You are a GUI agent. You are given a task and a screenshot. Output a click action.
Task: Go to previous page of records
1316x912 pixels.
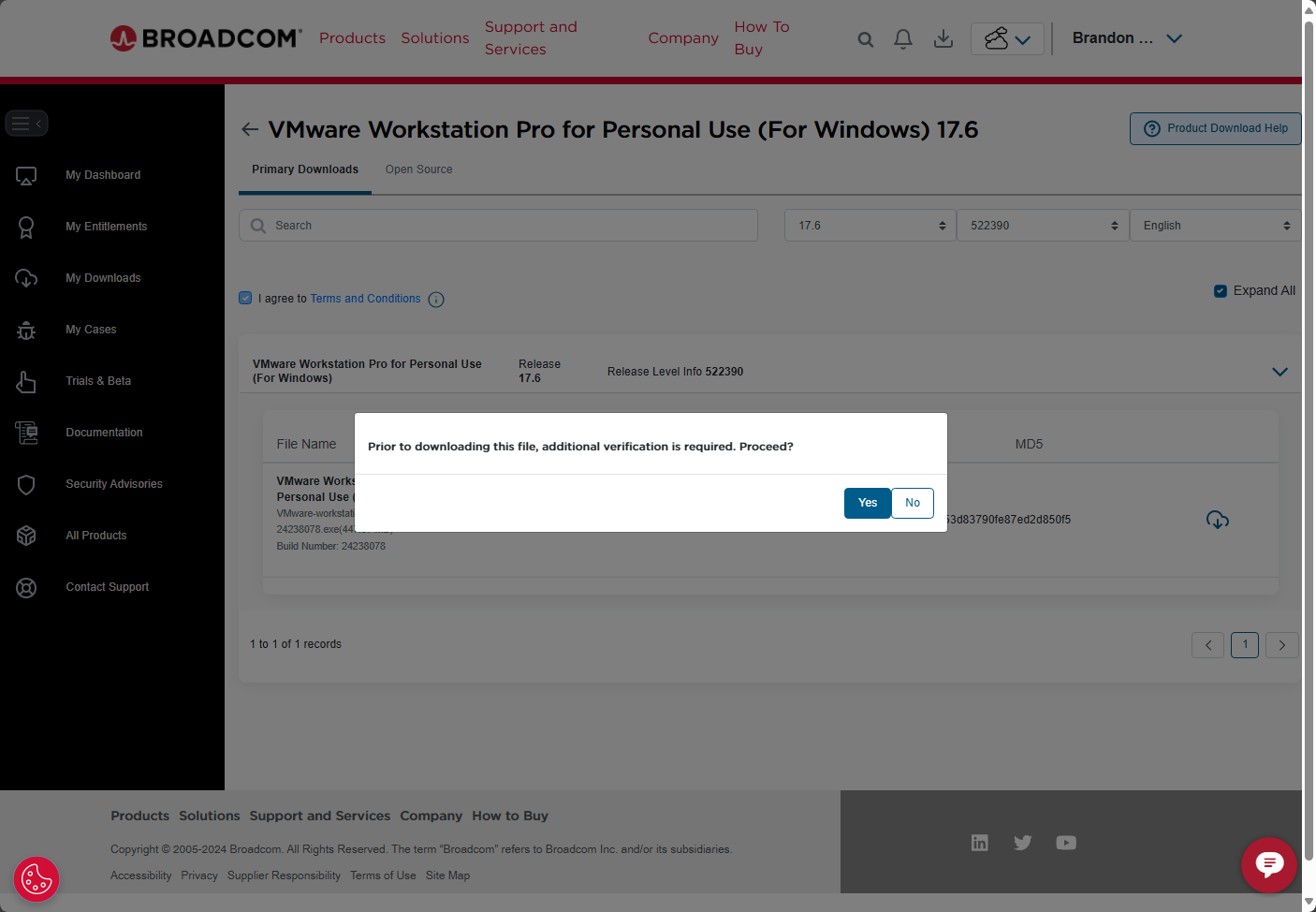pos(1208,645)
